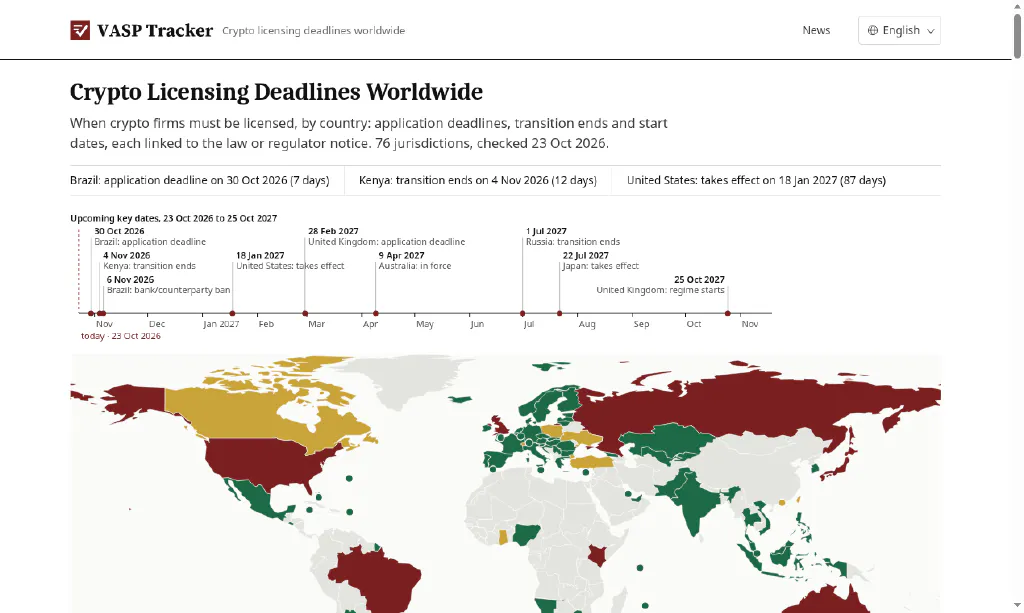
Task: Click the "Crypto Licensing Deadlines Worldwide" heading
Action: (x=276, y=92)
